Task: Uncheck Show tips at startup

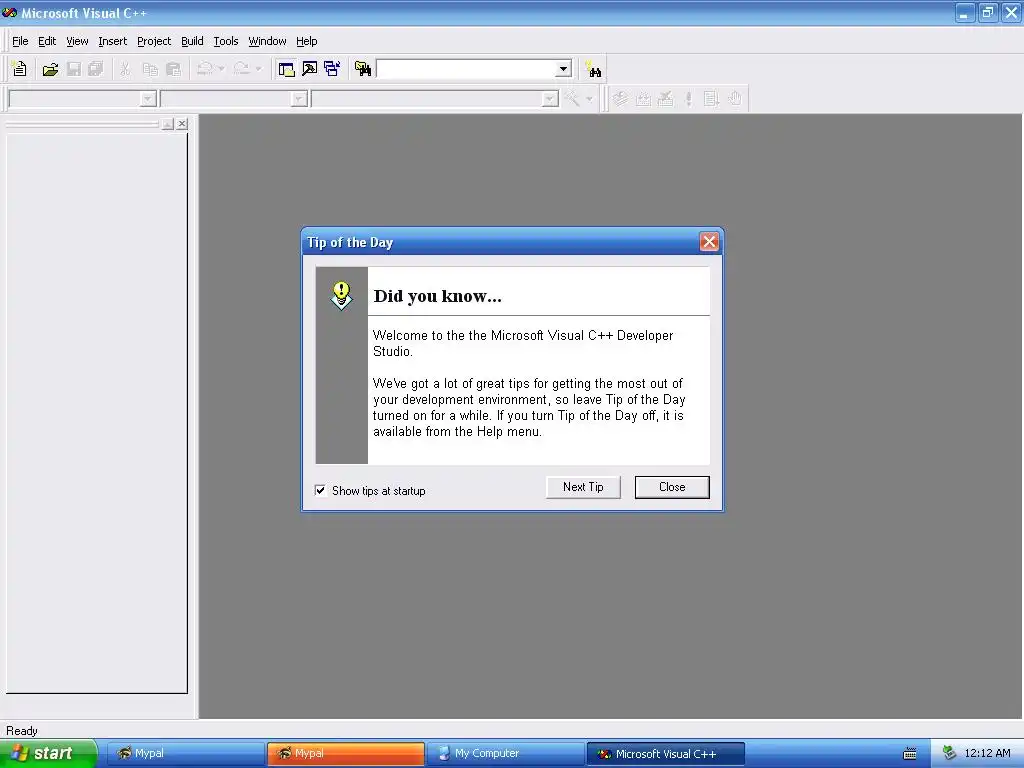Action: pyautogui.click(x=321, y=490)
